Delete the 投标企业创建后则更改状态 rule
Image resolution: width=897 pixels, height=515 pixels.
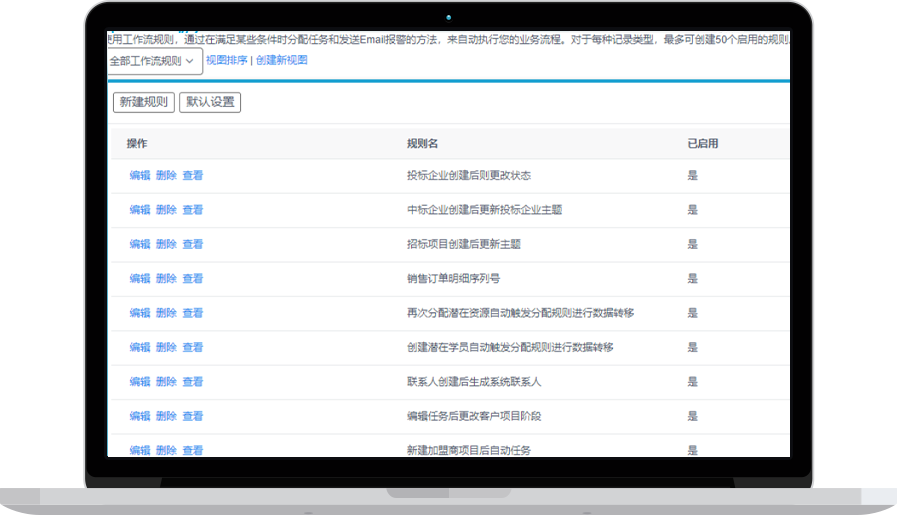coord(166,176)
